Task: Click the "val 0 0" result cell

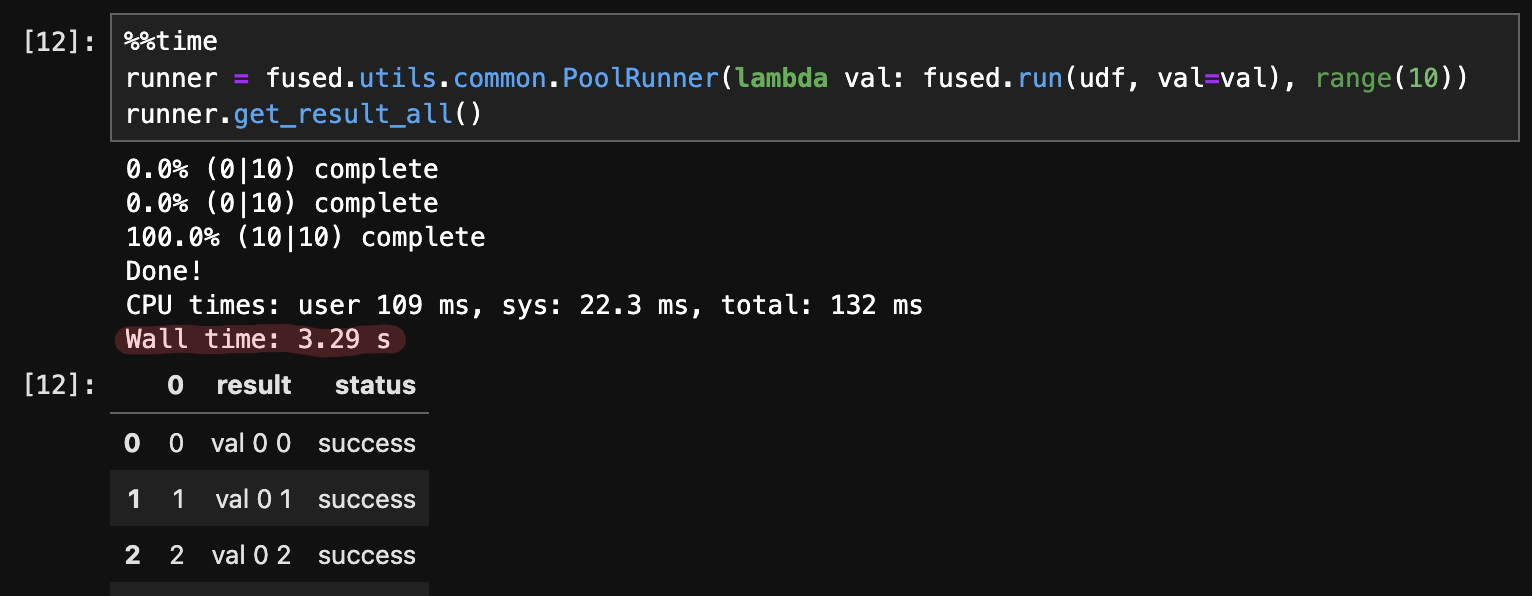Action: (x=251, y=444)
